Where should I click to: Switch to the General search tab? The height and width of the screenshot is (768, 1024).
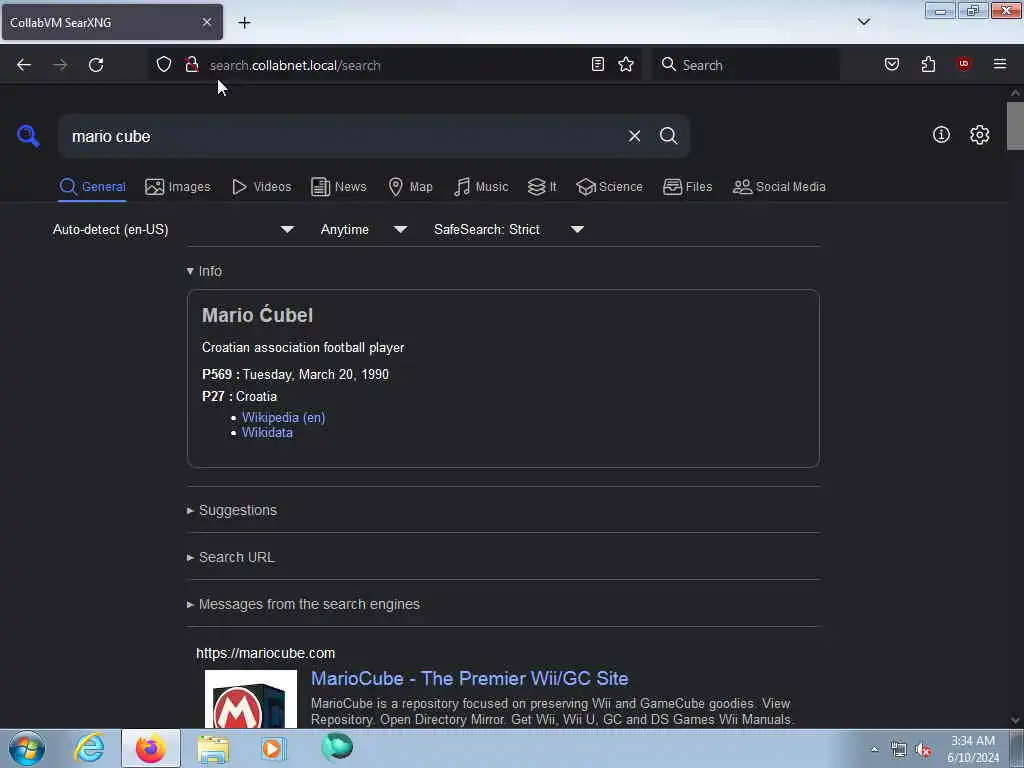click(92, 187)
